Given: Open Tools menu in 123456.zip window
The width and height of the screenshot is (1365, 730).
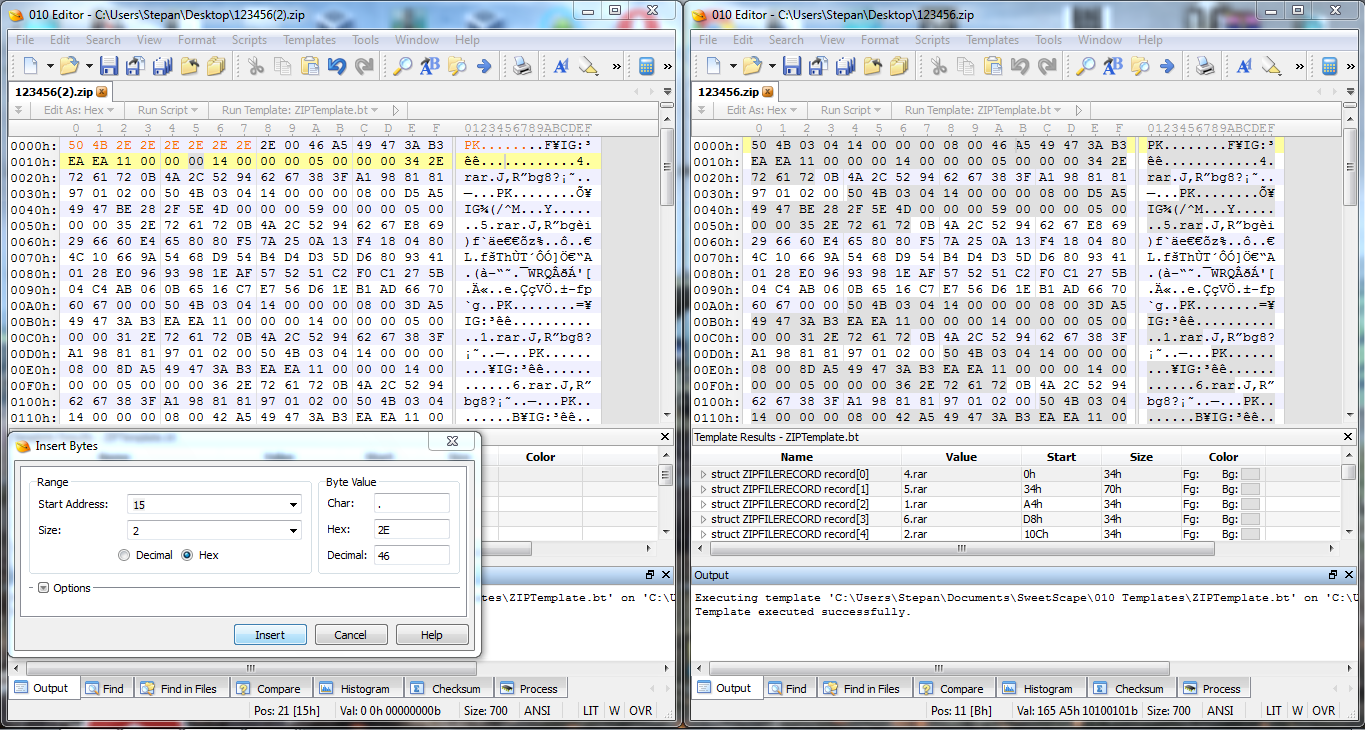Looking at the screenshot, I should pyautogui.click(x=1048, y=40).
